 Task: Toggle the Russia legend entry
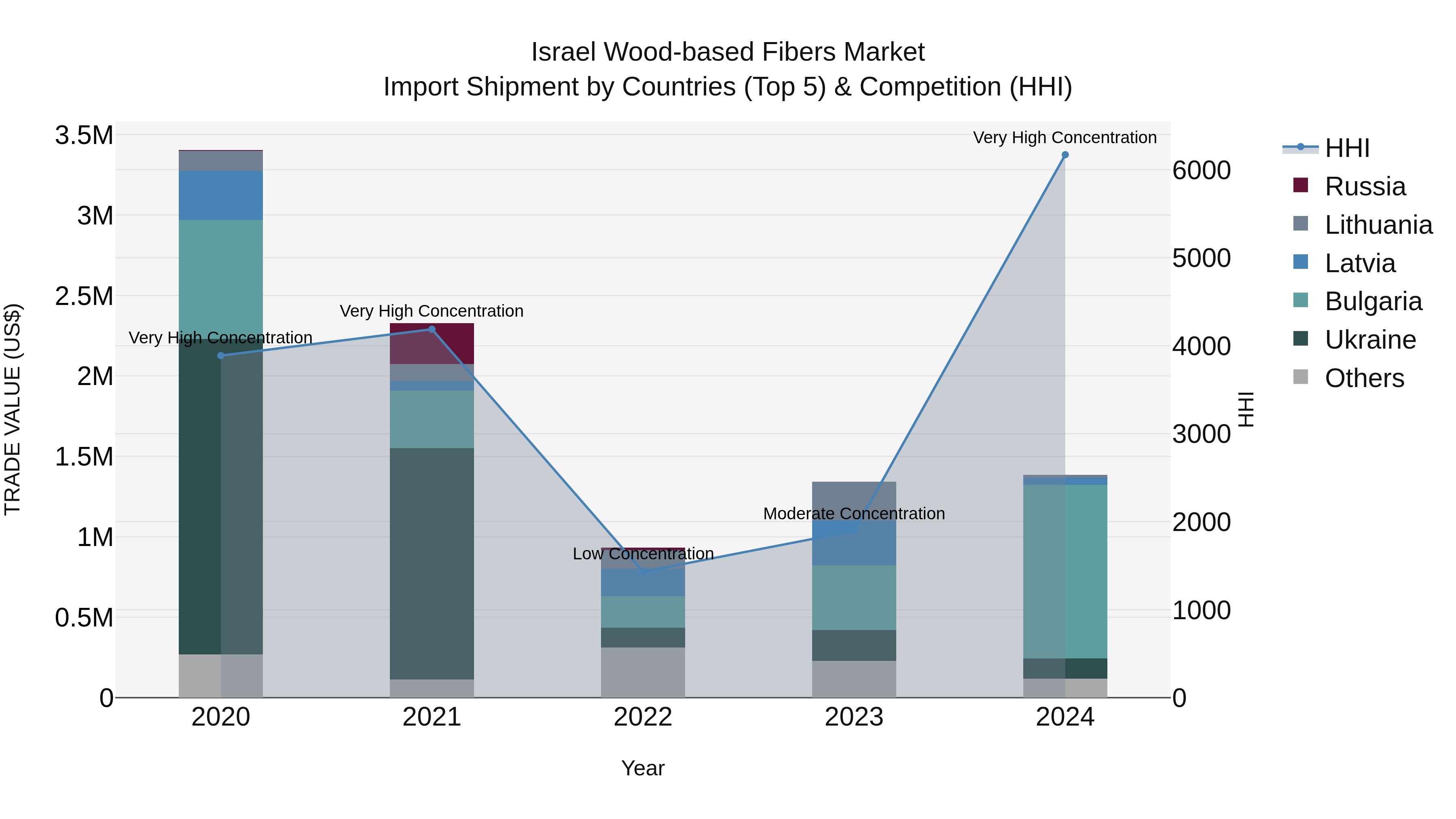[1349, 186]
